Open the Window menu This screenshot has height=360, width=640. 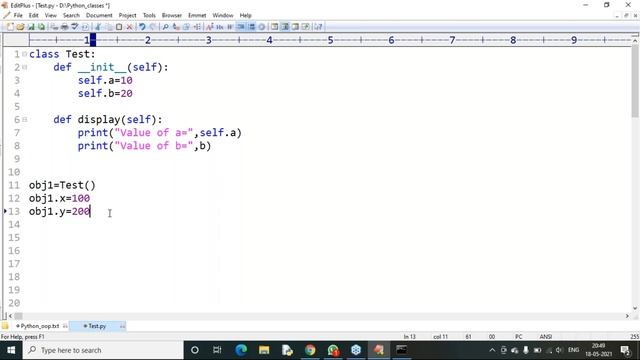[222, 15]
